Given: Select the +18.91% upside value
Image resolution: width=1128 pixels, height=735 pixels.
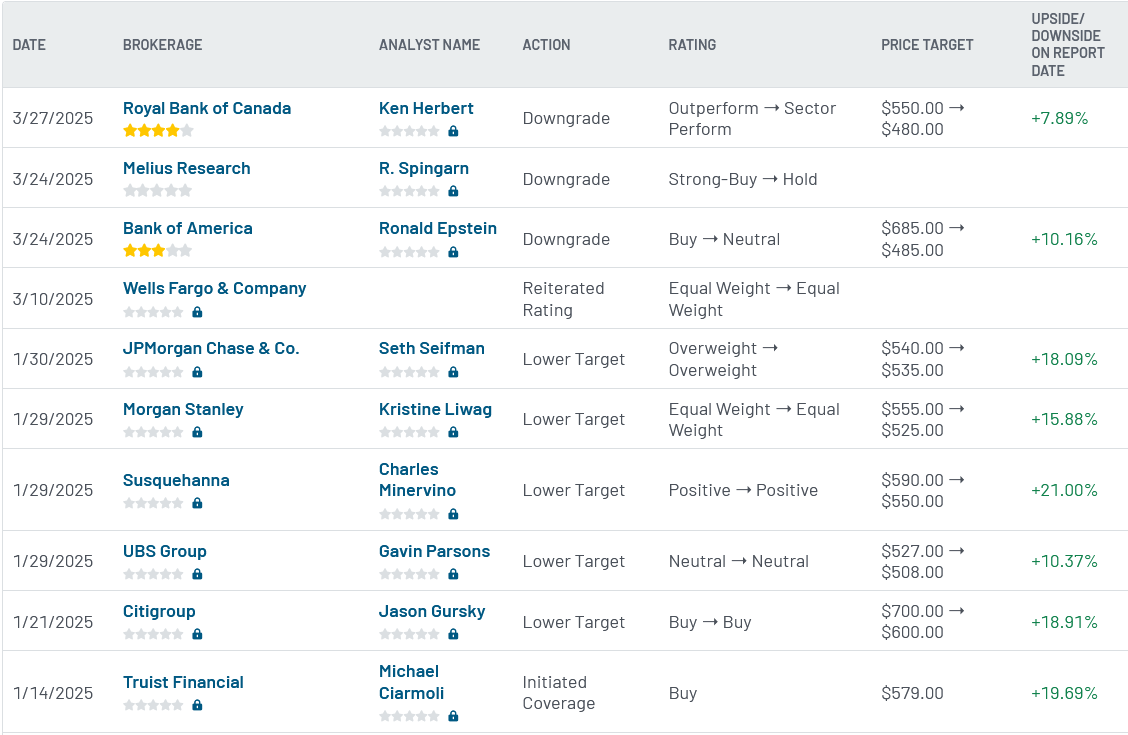Looking at the screenshot, I should [1064, 622].
